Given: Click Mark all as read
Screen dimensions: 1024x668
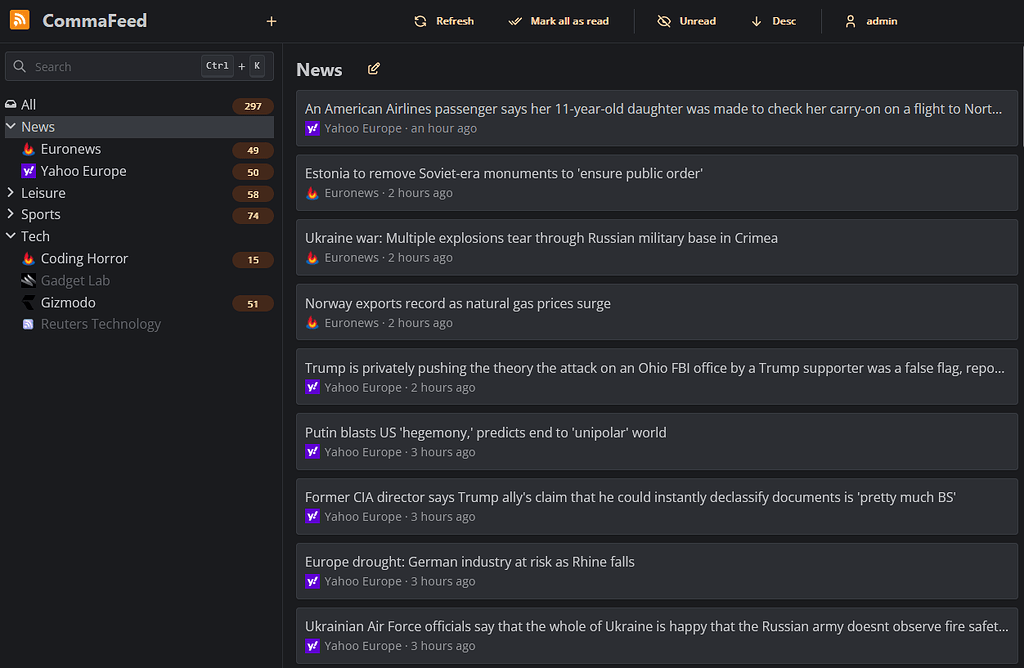Looking at the screenshot, I should [x=558, y=20].
